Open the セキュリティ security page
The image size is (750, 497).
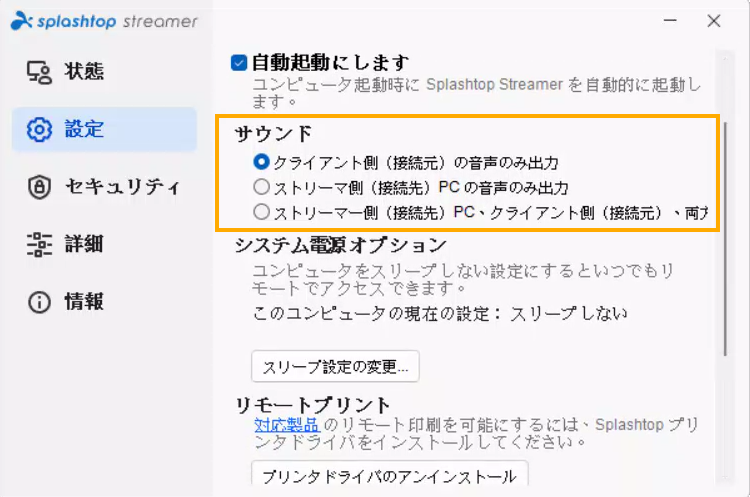point(104,187)
